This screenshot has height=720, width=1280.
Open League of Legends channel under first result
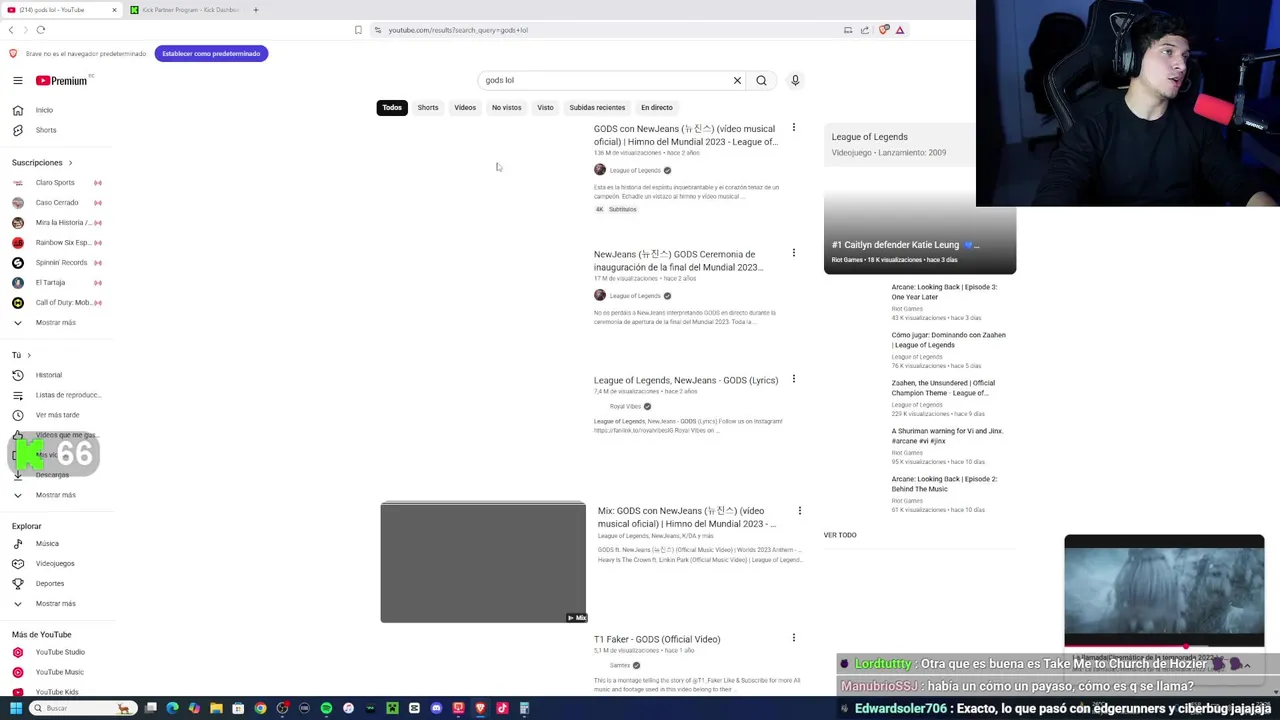635,170
